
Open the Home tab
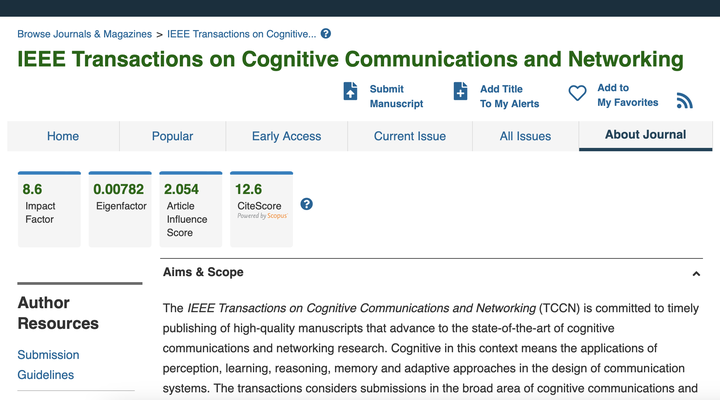[63, 136]
